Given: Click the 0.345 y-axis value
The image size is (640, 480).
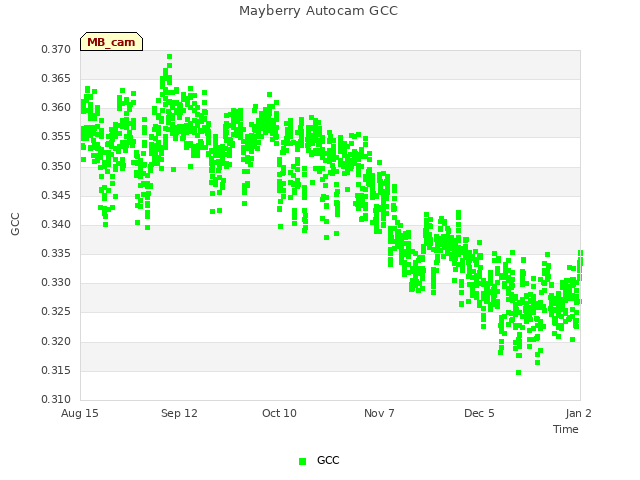Looking at the screenshot, I should [x=56, y=196].
